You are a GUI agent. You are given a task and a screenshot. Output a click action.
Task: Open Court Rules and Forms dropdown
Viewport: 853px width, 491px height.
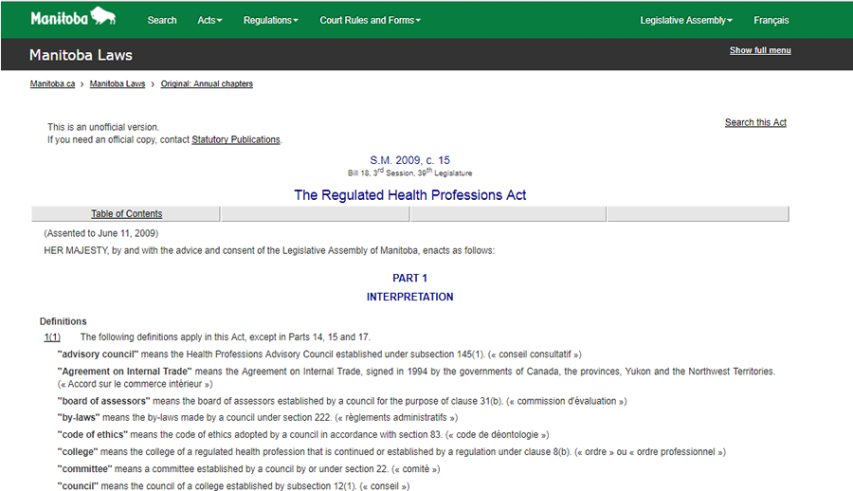click(x=370, y=20)
